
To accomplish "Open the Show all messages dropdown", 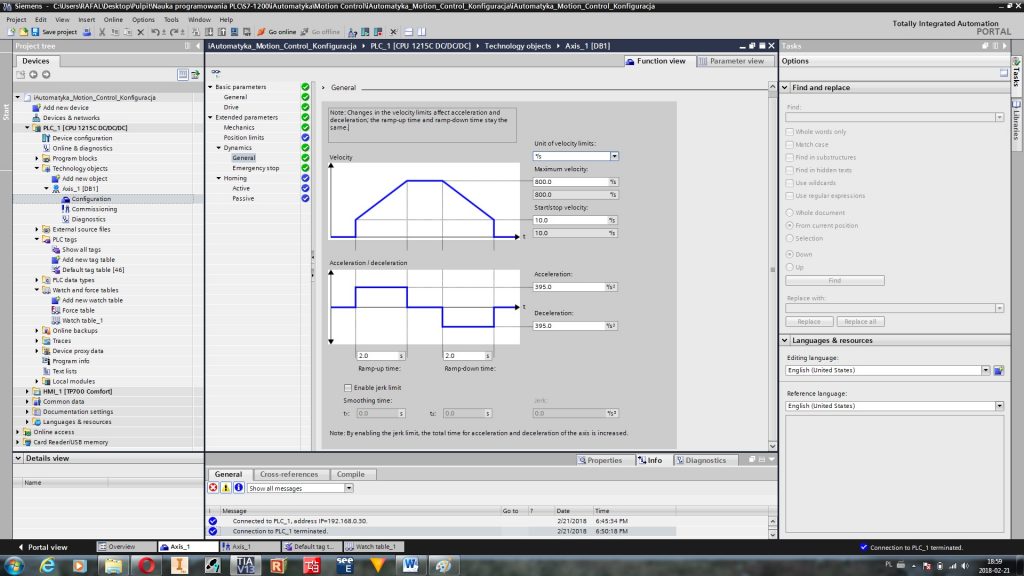I will point(349,488).
